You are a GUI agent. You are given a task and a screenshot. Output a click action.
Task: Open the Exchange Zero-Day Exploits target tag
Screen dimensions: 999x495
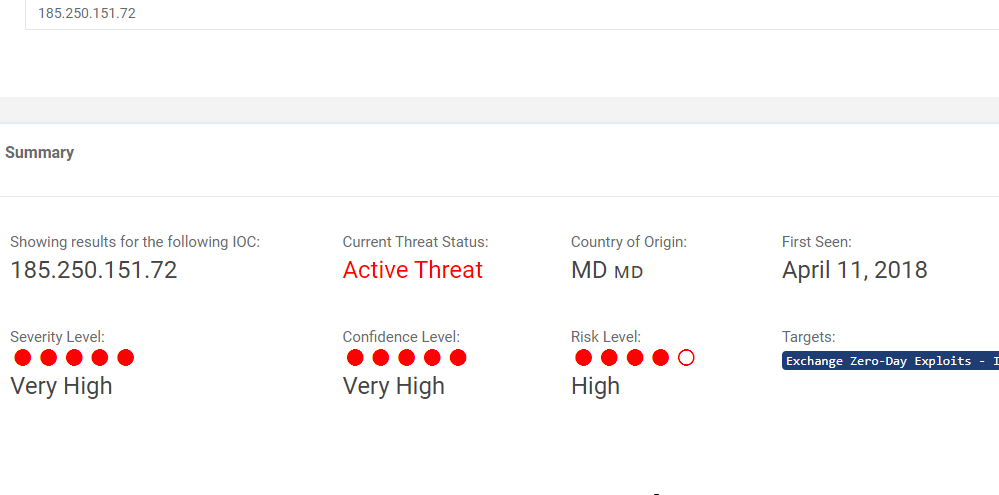(890, 361)
